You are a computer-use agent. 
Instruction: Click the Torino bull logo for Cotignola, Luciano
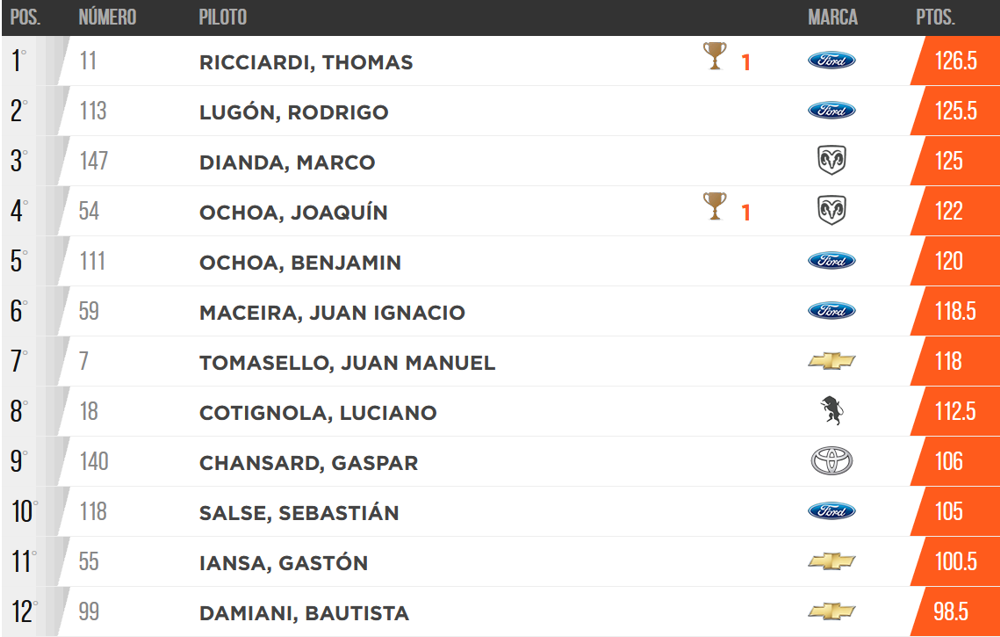[x=832, y=411]
